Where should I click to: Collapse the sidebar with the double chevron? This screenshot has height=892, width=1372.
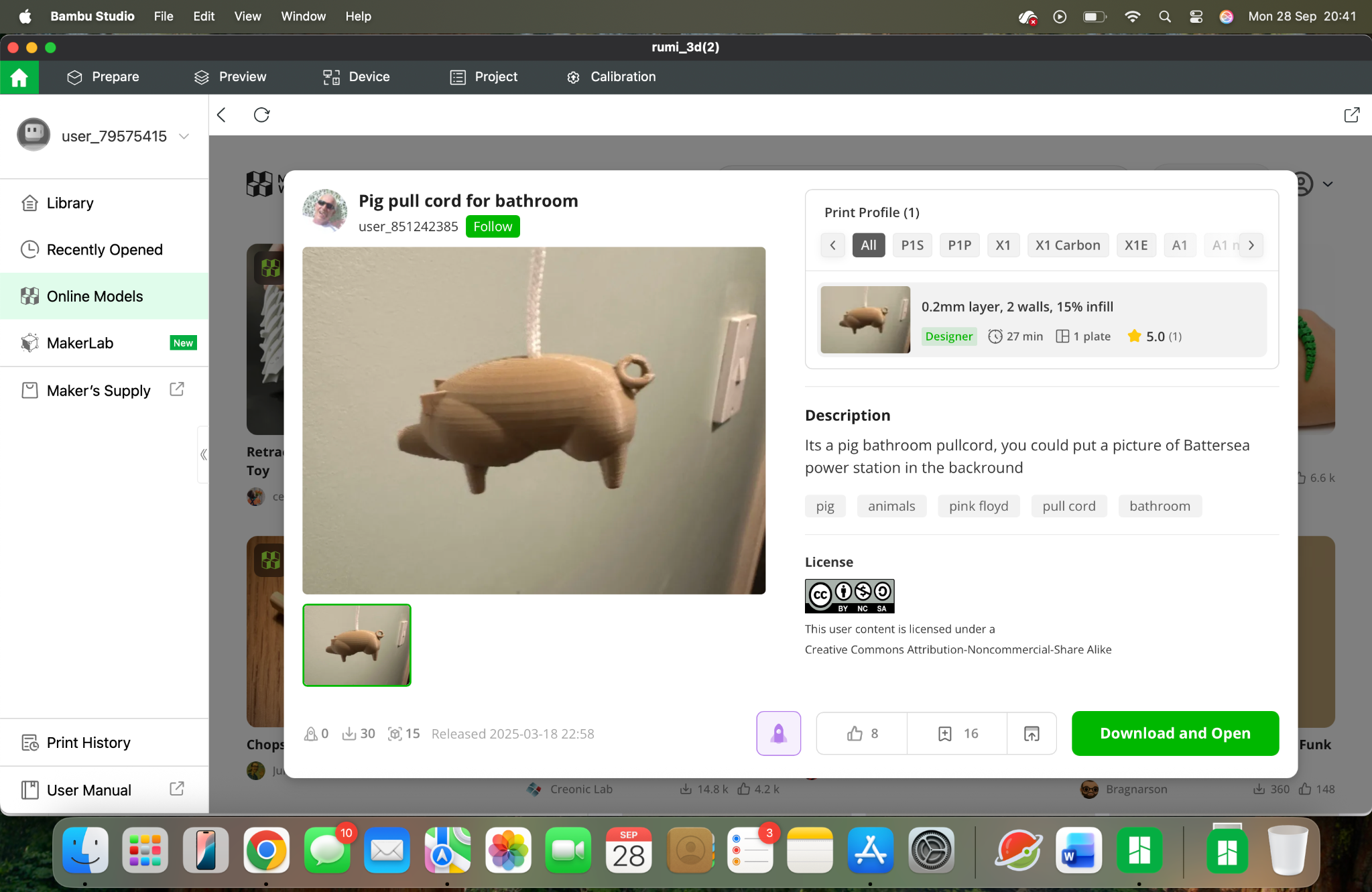203,454
